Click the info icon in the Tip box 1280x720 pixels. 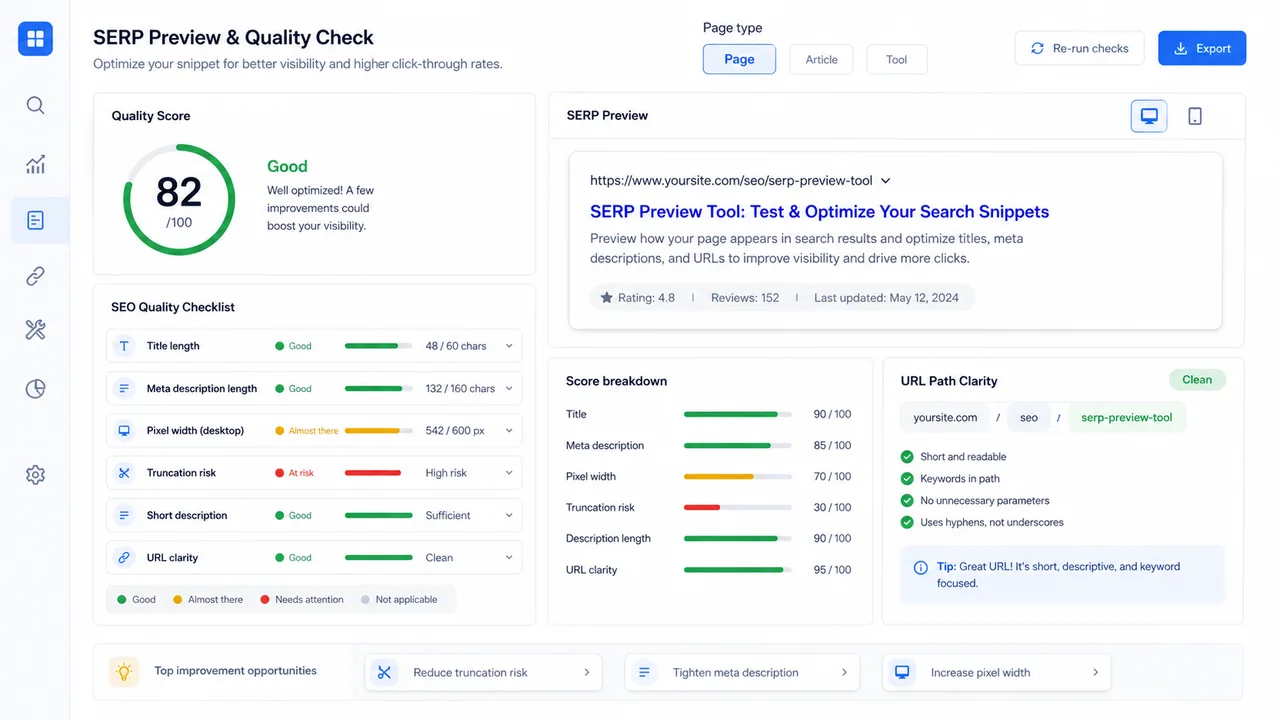921,567
